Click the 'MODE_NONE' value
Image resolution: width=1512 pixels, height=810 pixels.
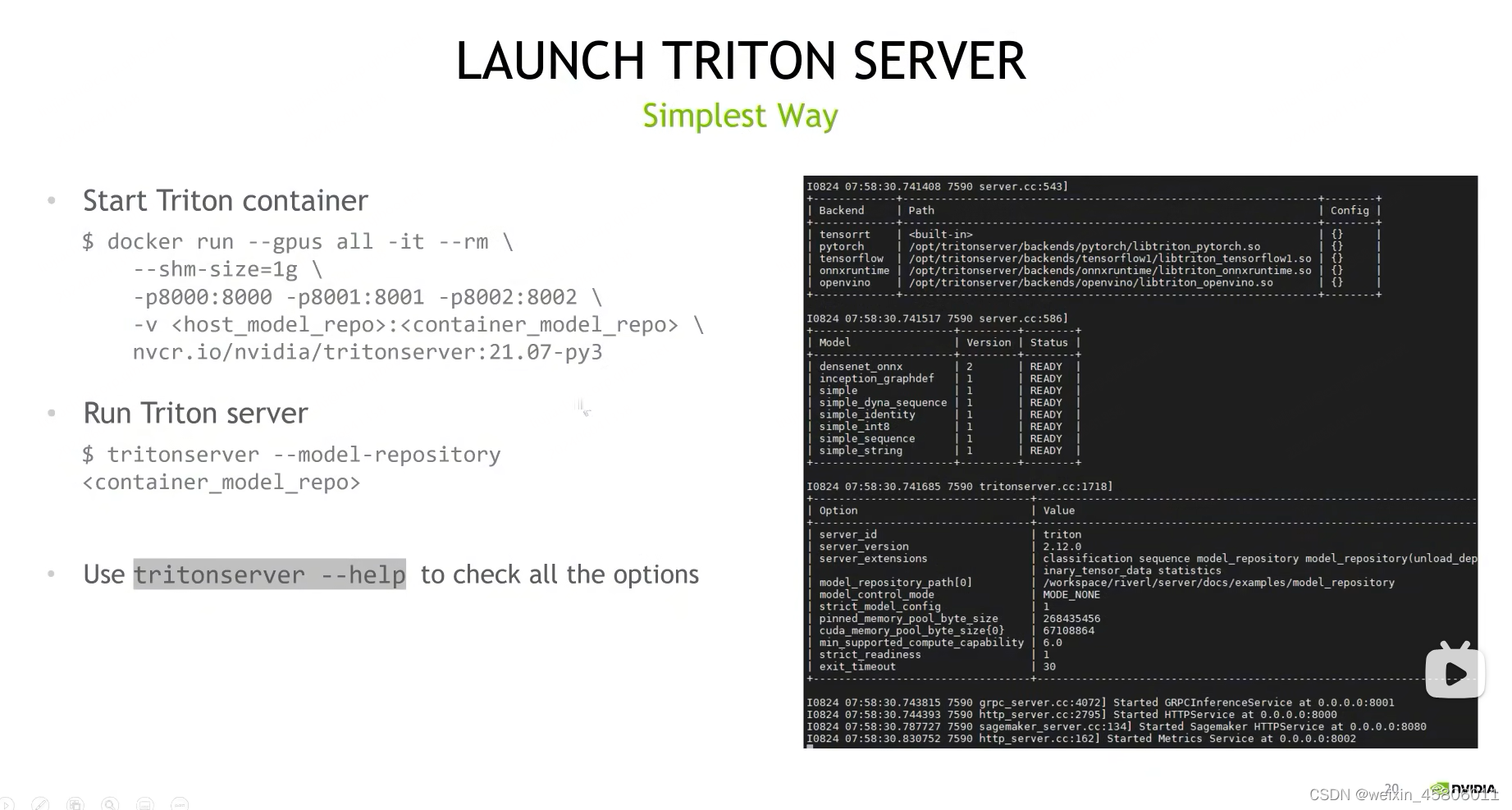[x=1071, y=594]
